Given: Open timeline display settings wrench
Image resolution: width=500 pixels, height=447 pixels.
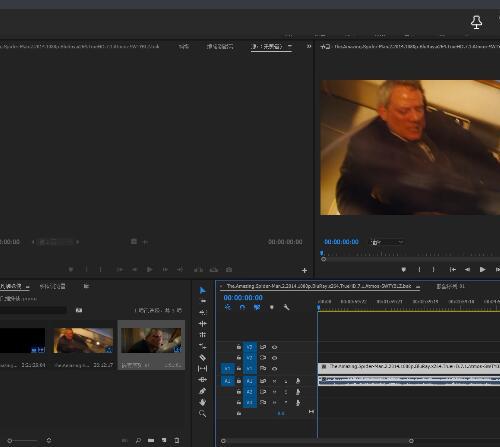Looking at the screenshot, I should coord(286,307).
